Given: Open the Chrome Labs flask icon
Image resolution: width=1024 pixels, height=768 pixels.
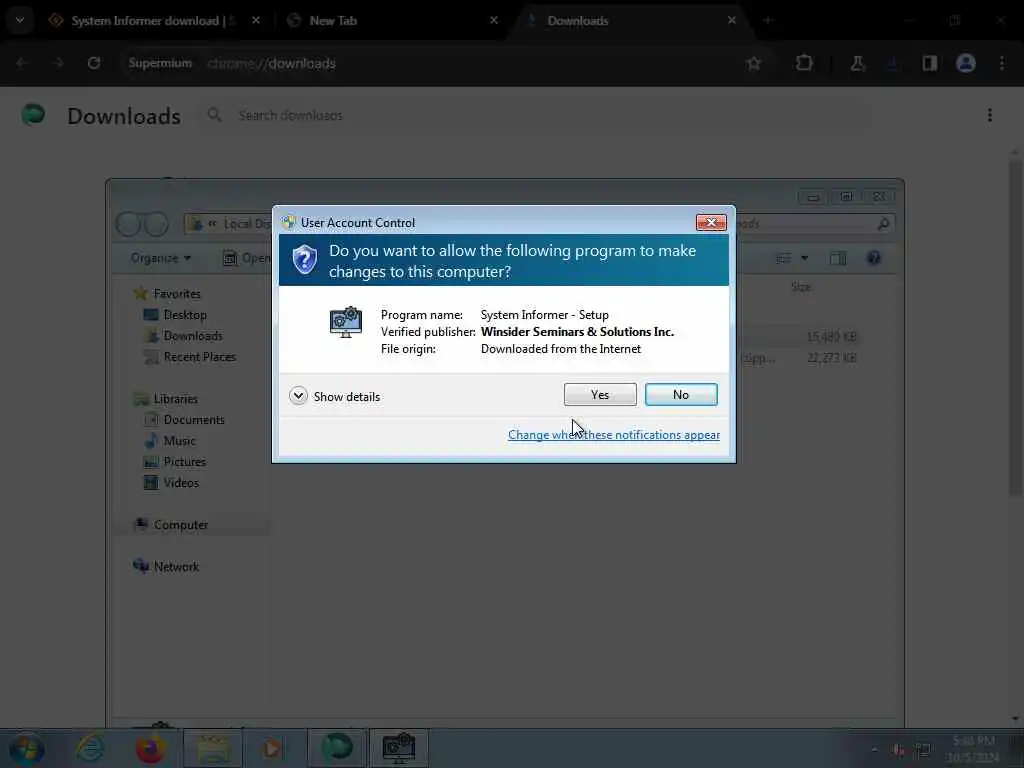Looking at the screenshot, I should pos(857,63).
